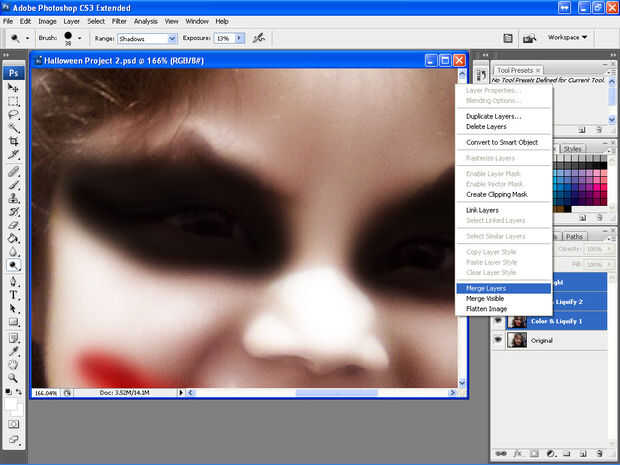Select the Tool Presets tab
This screenshot has width=620, height=465.
point(518,70)
